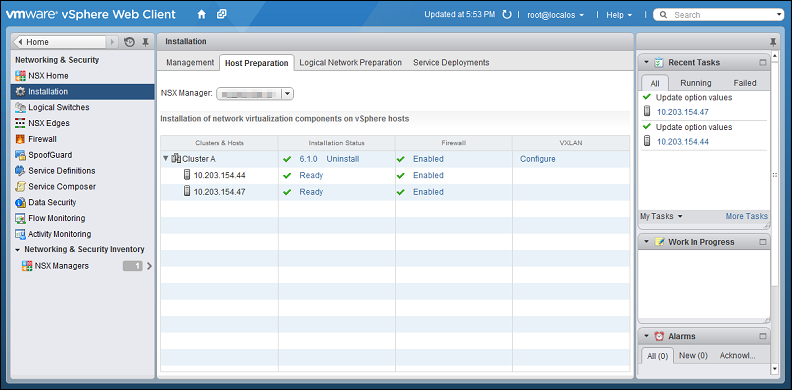The image size is (792, 390).
Task: Go to vSphere Home via house icon
Action: (x=202, y=15)
